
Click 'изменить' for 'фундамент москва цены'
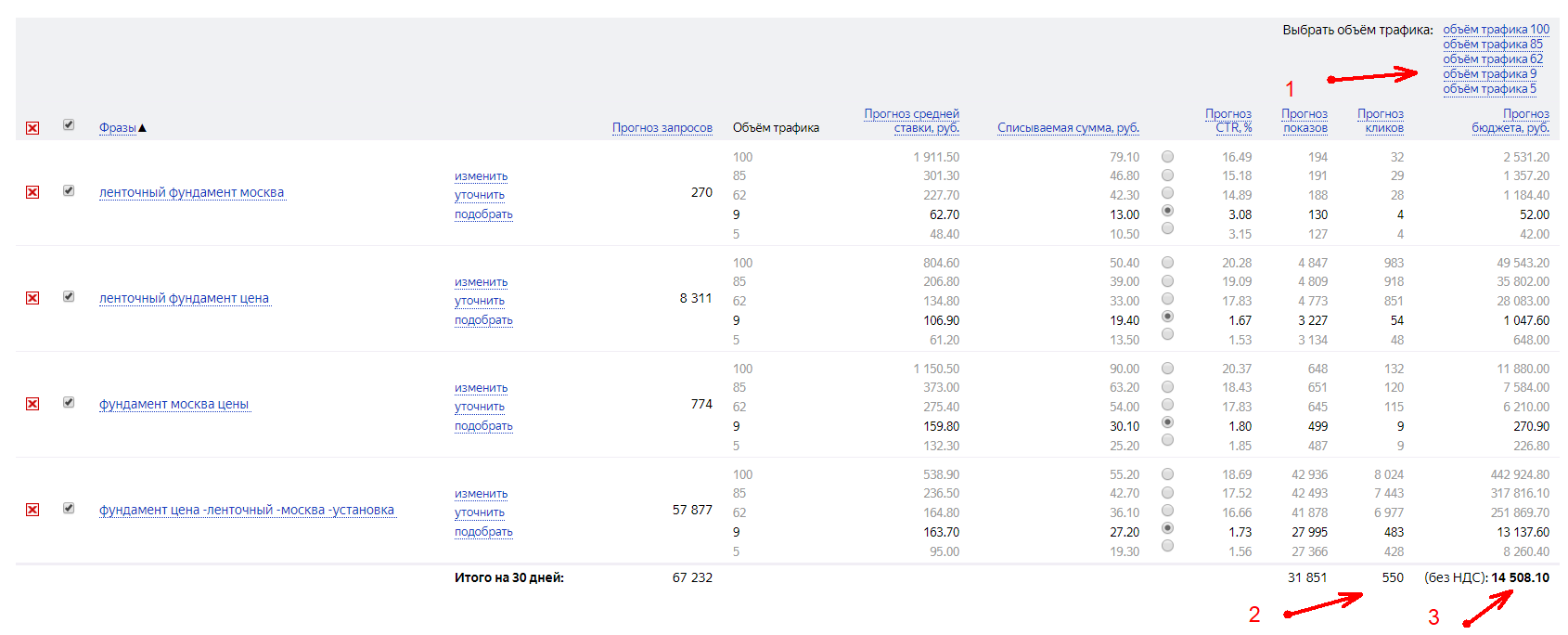[481, 388]
